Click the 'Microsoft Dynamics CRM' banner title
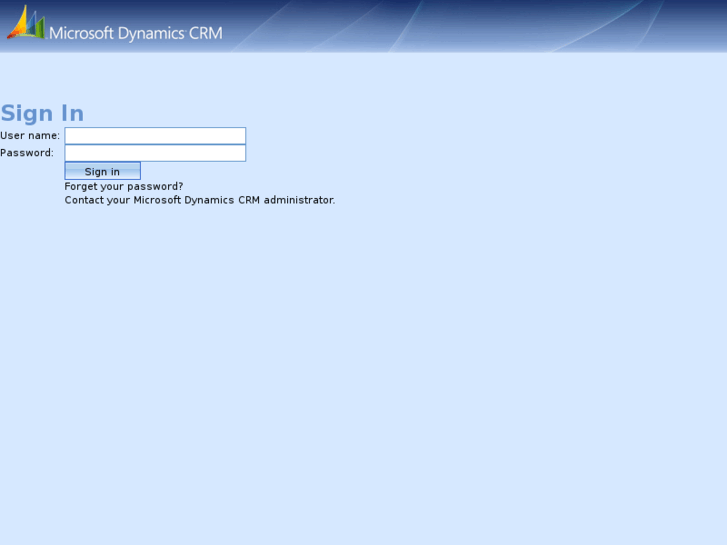The image size is (727, 545). [135, 33]
